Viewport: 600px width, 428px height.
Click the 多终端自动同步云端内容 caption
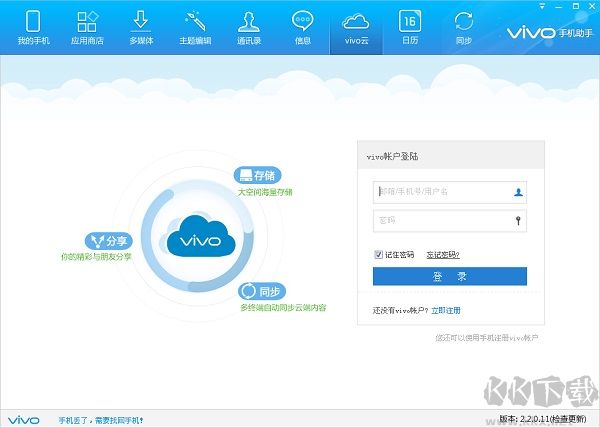coord(283,308)
